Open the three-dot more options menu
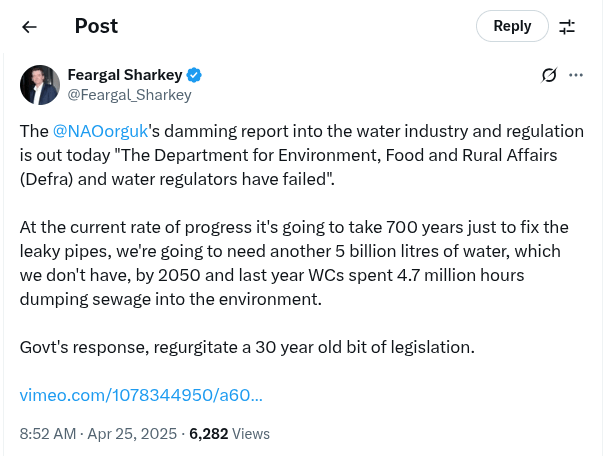Image resolution: width=607 pixels, height=456 pixels. tap(576, 75)
